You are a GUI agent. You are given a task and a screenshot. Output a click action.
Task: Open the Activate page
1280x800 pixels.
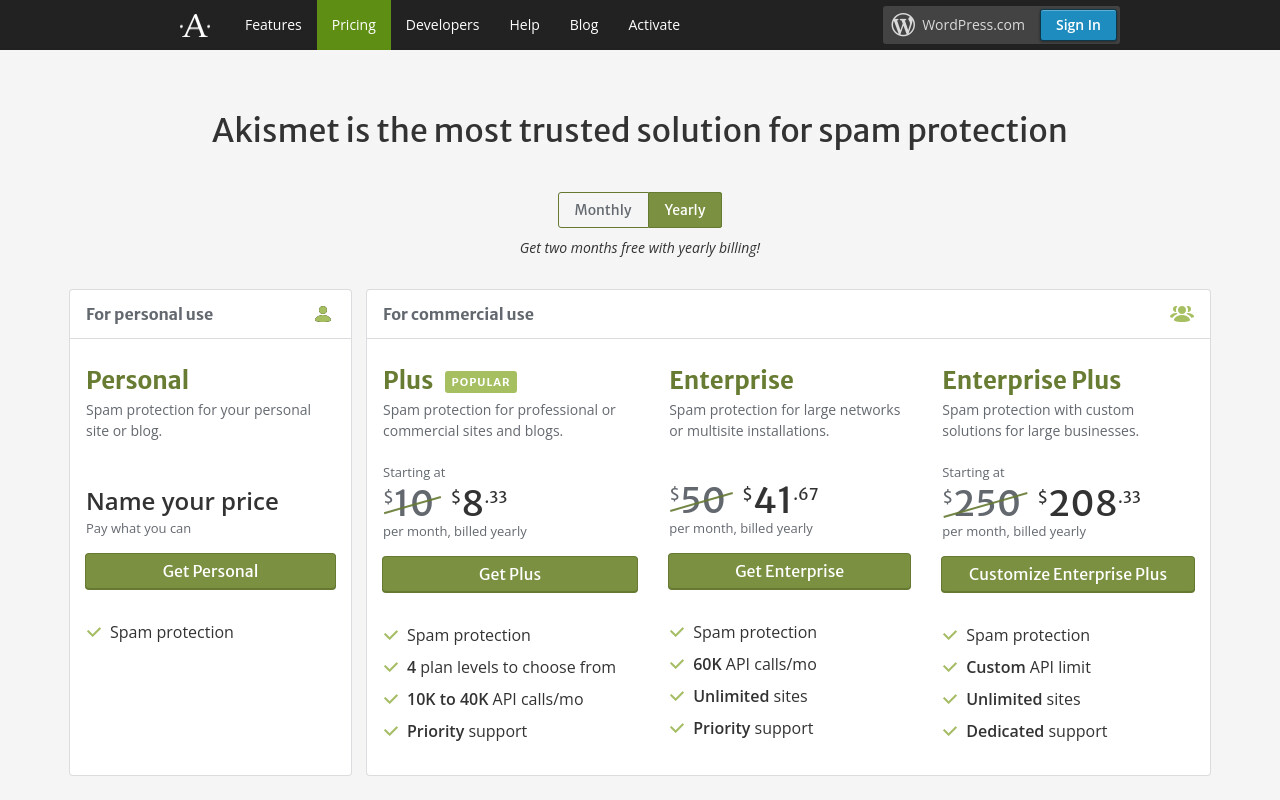click(654, 25)
